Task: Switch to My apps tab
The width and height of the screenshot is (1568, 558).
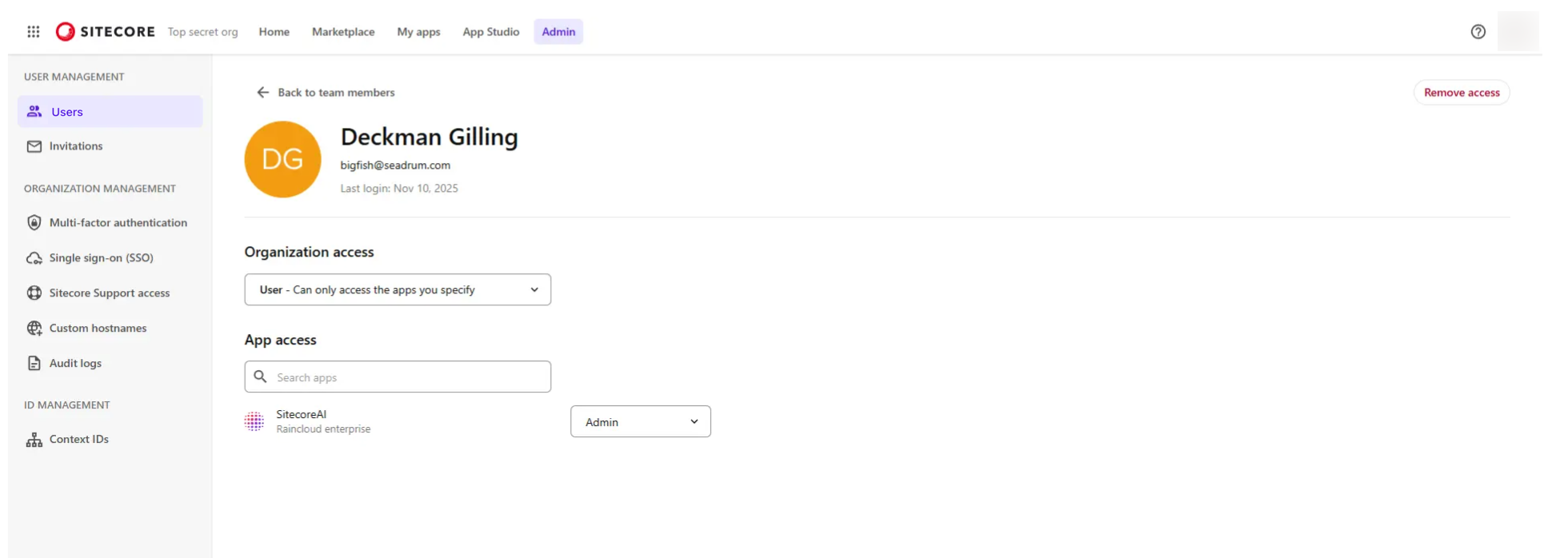Action: point(418,31)
